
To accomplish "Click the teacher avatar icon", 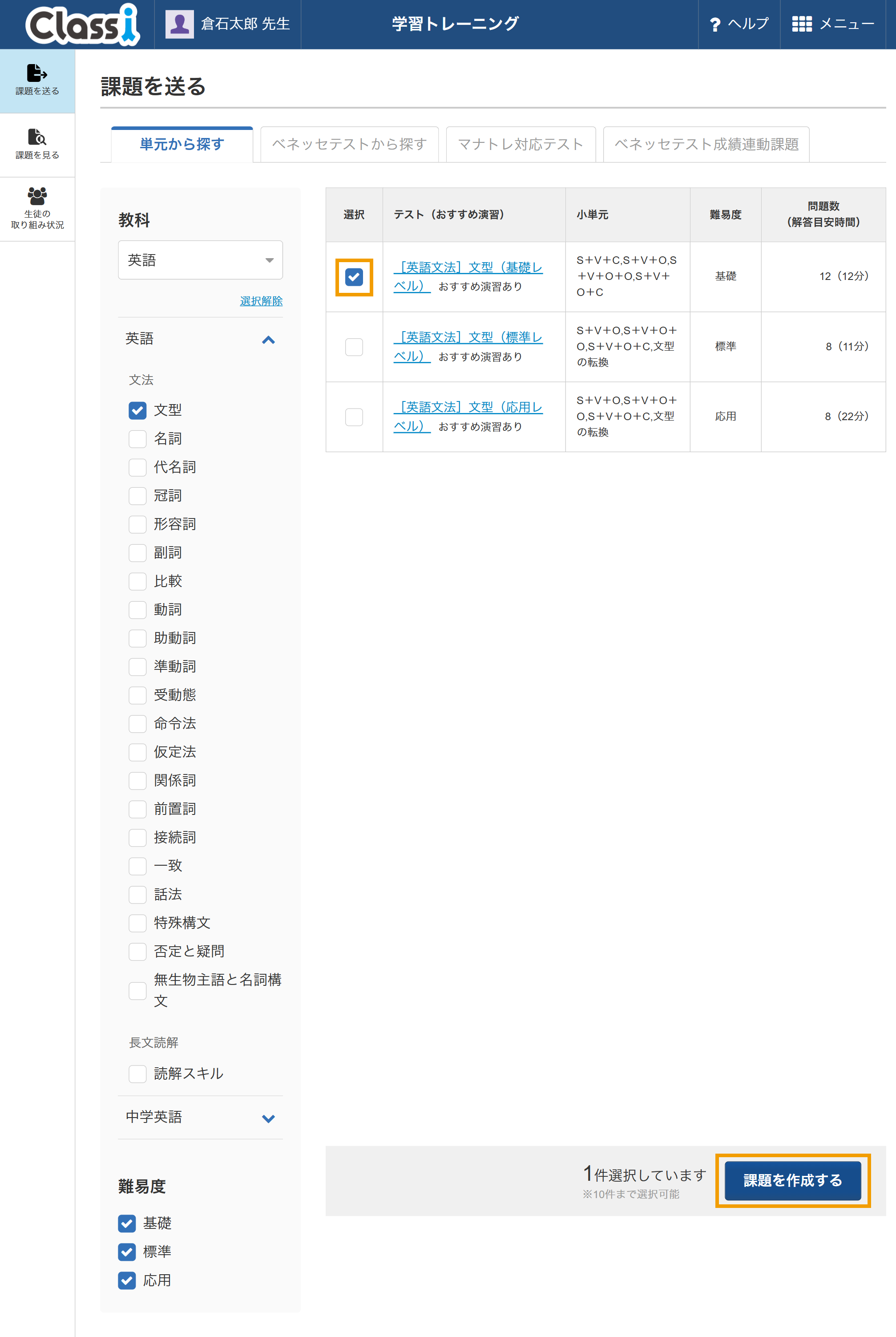I will coord(179,24).
